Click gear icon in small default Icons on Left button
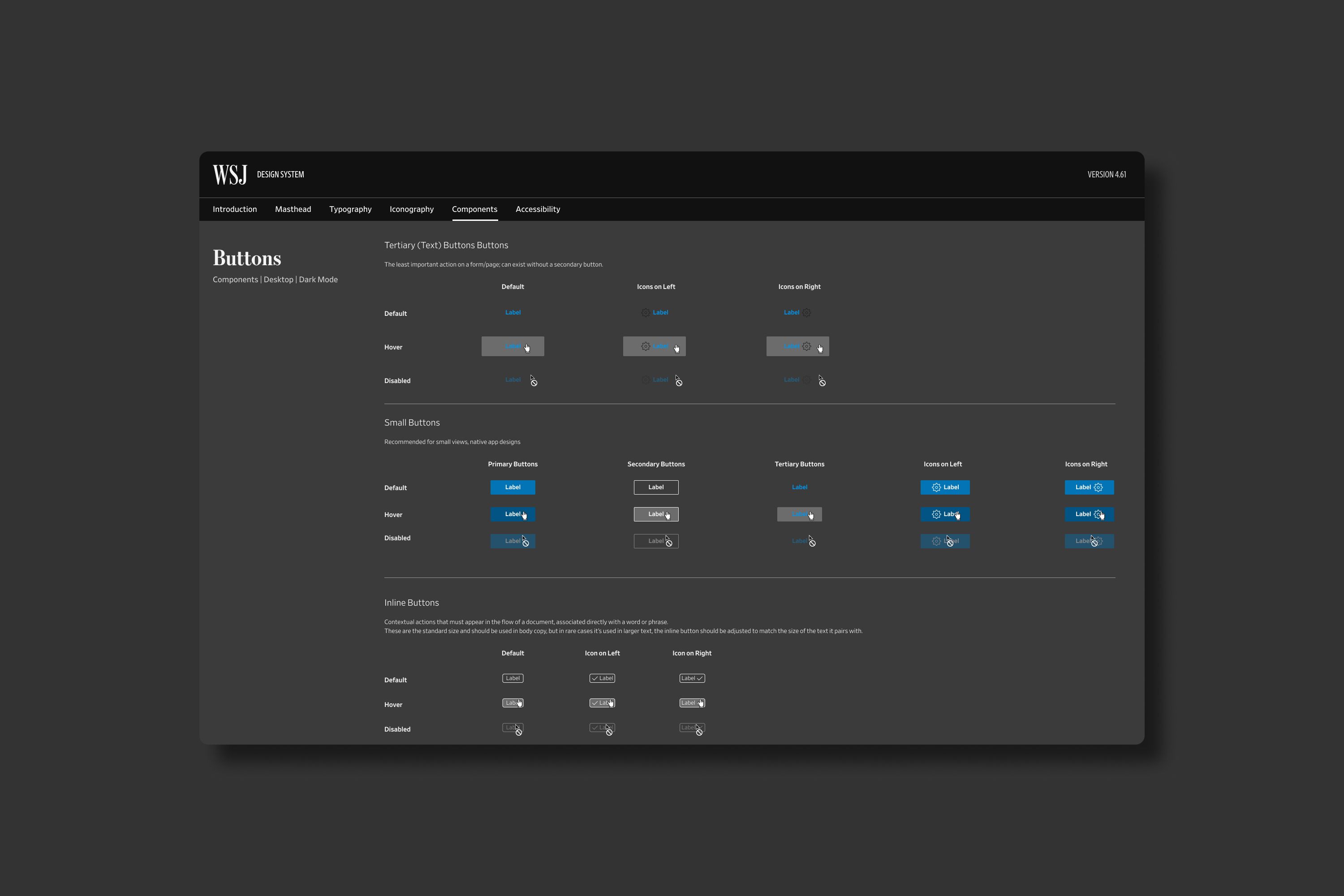Viewport: 1344px width, 896px height. [x=936, y=487]
